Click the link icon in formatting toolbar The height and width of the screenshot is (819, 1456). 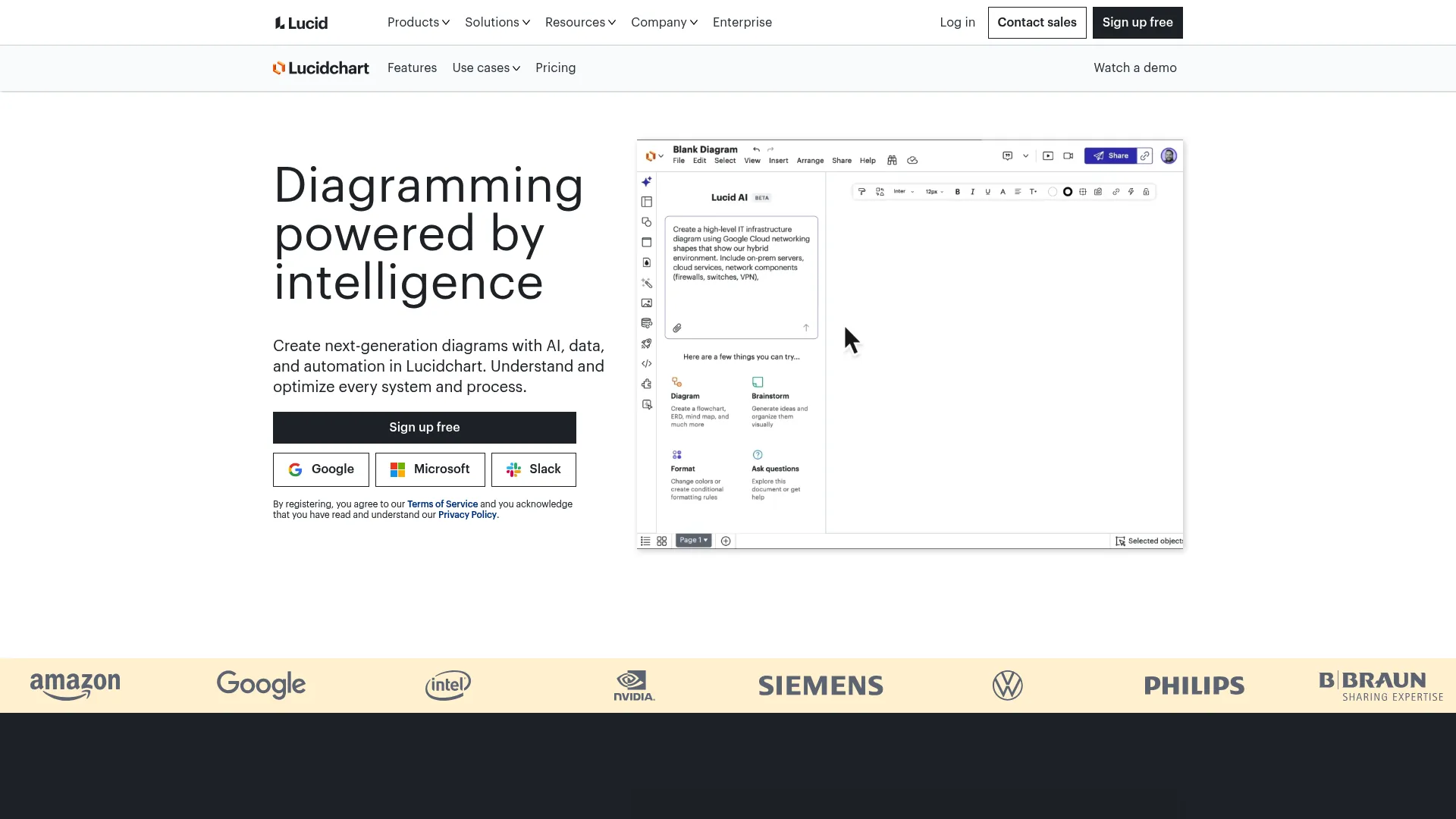click(1116, 192)
